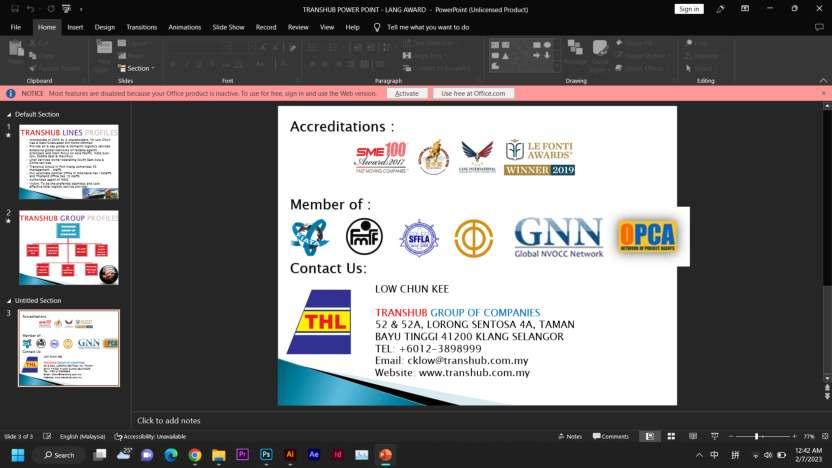The width and height of the screenshot is (832, 468).
Task: Click the Save icon in quick access toolbar
Action: click(15, 9)
